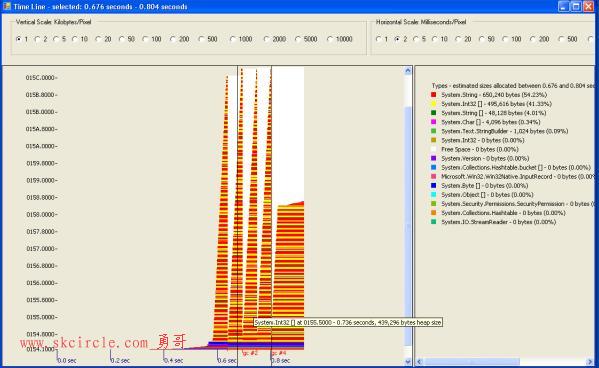Image resolution: width=599 pixels, height=368 pixels.
Task: Click the 0.6 sec time axis tick
Action: point(227,360)
